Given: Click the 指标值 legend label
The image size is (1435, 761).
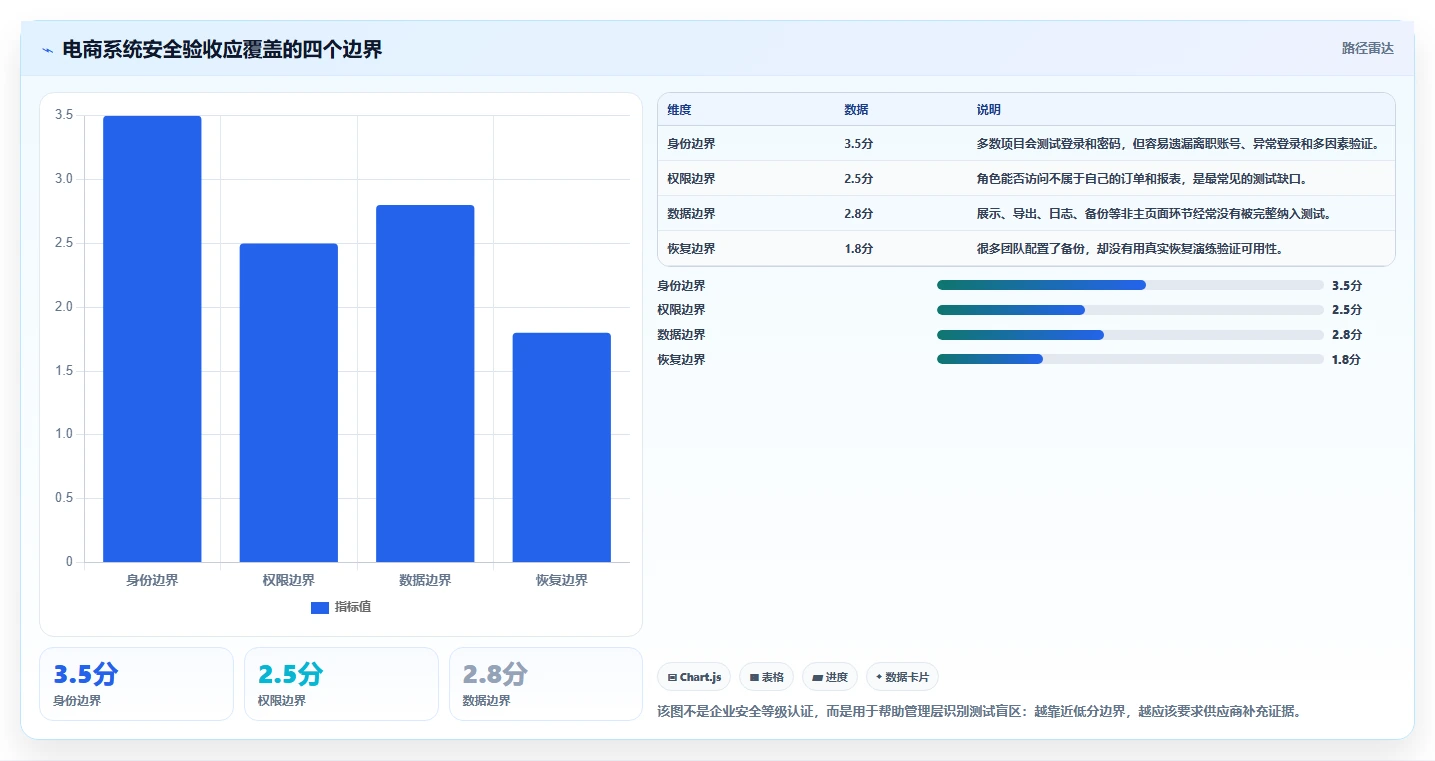Looking at the screenshot, I should click(x=353, y=607).
